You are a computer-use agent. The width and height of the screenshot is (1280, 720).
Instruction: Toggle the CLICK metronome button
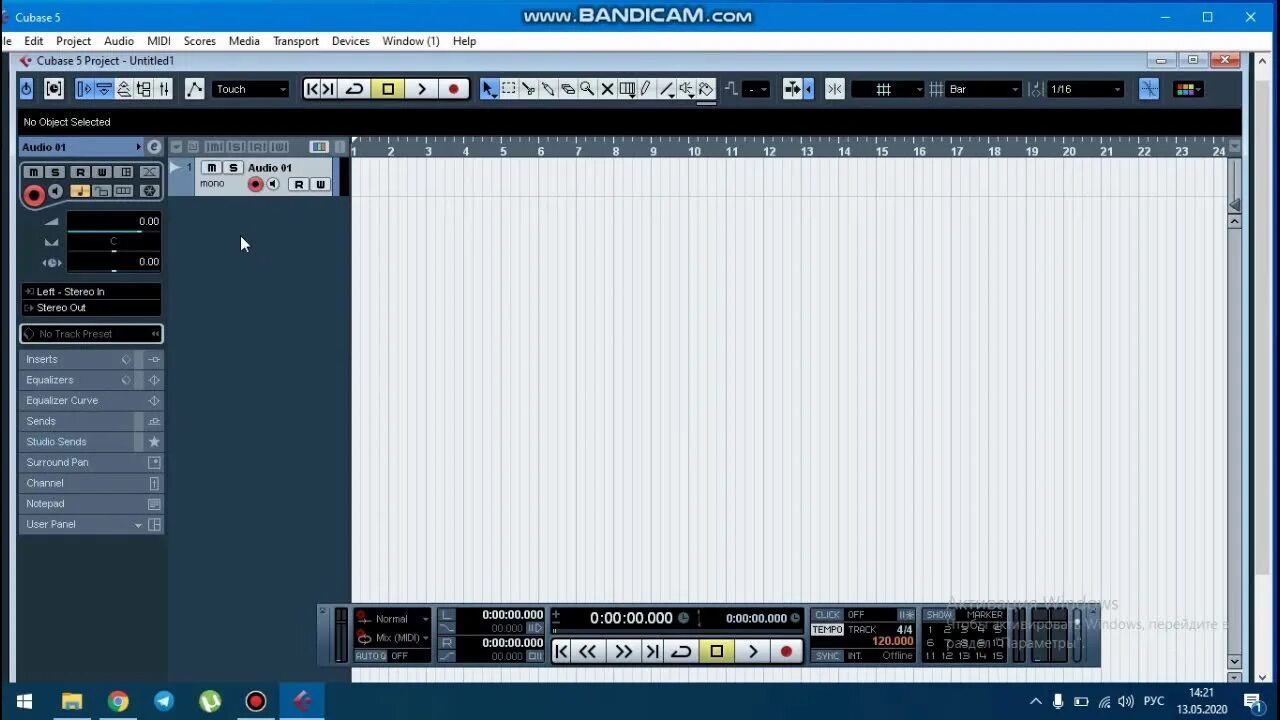coord(828,615)
